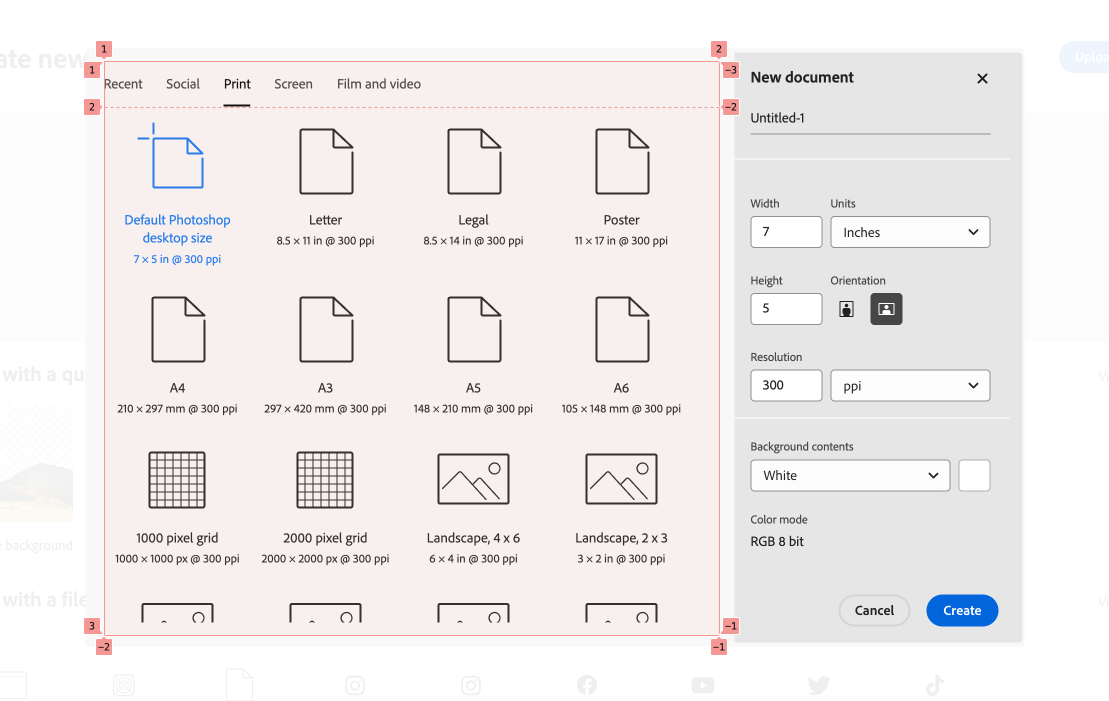This screenshot has width=1109, height=701.
Task: Switch to the Social tab
Action: (183, 84)
